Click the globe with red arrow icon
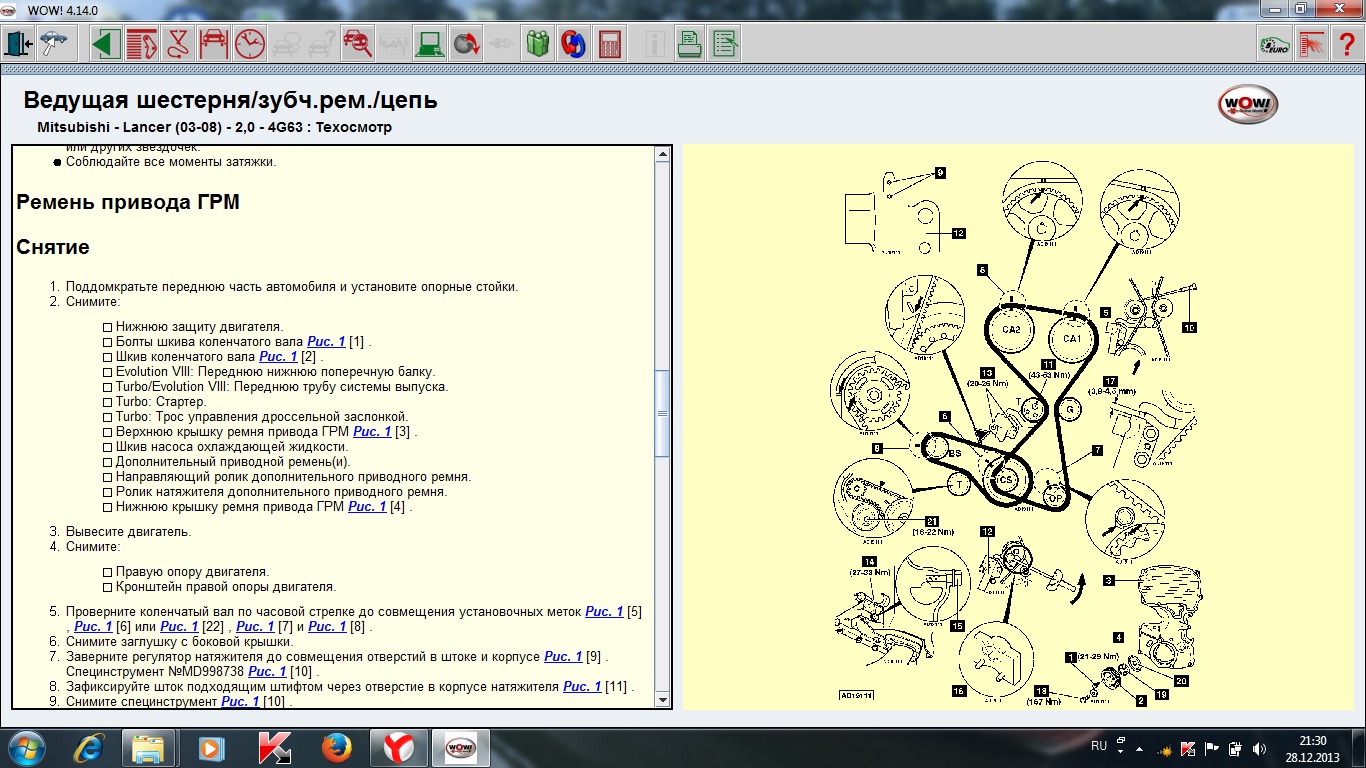This screenshot has width=1366, height=768. [466, 44]
